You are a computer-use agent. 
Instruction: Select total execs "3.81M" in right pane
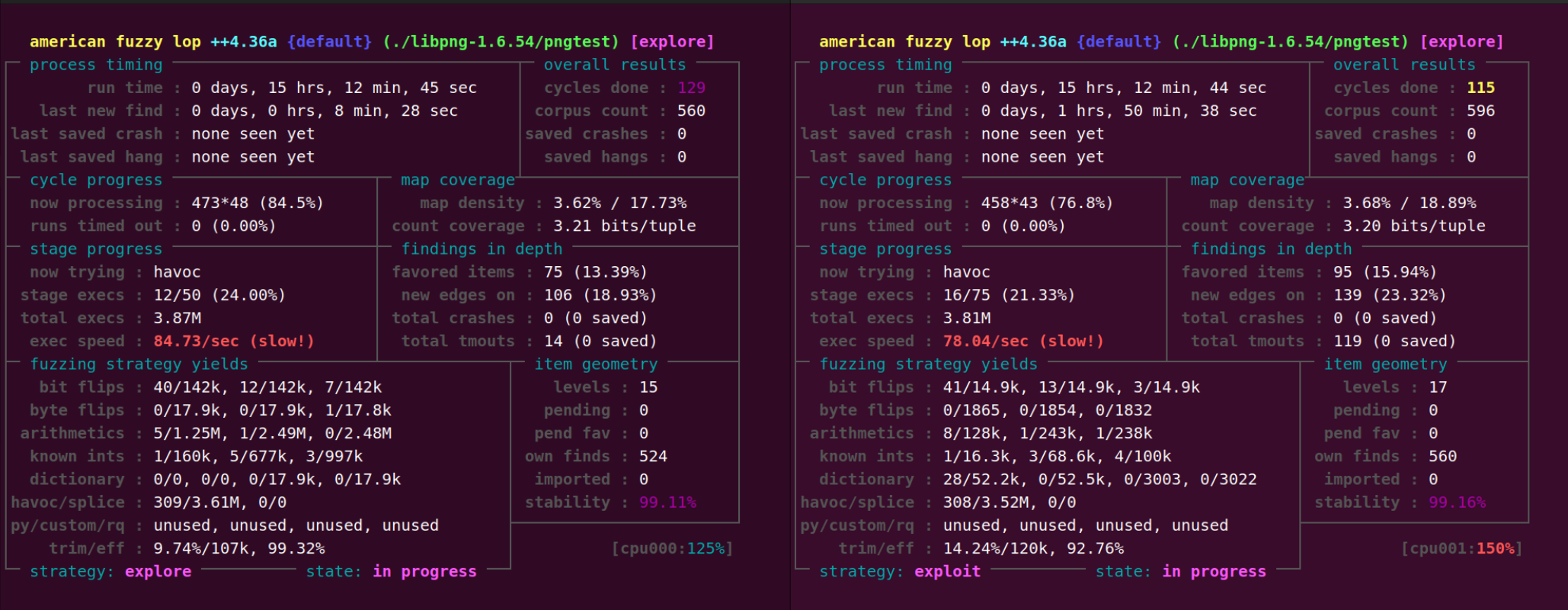[x=967, y=318]
